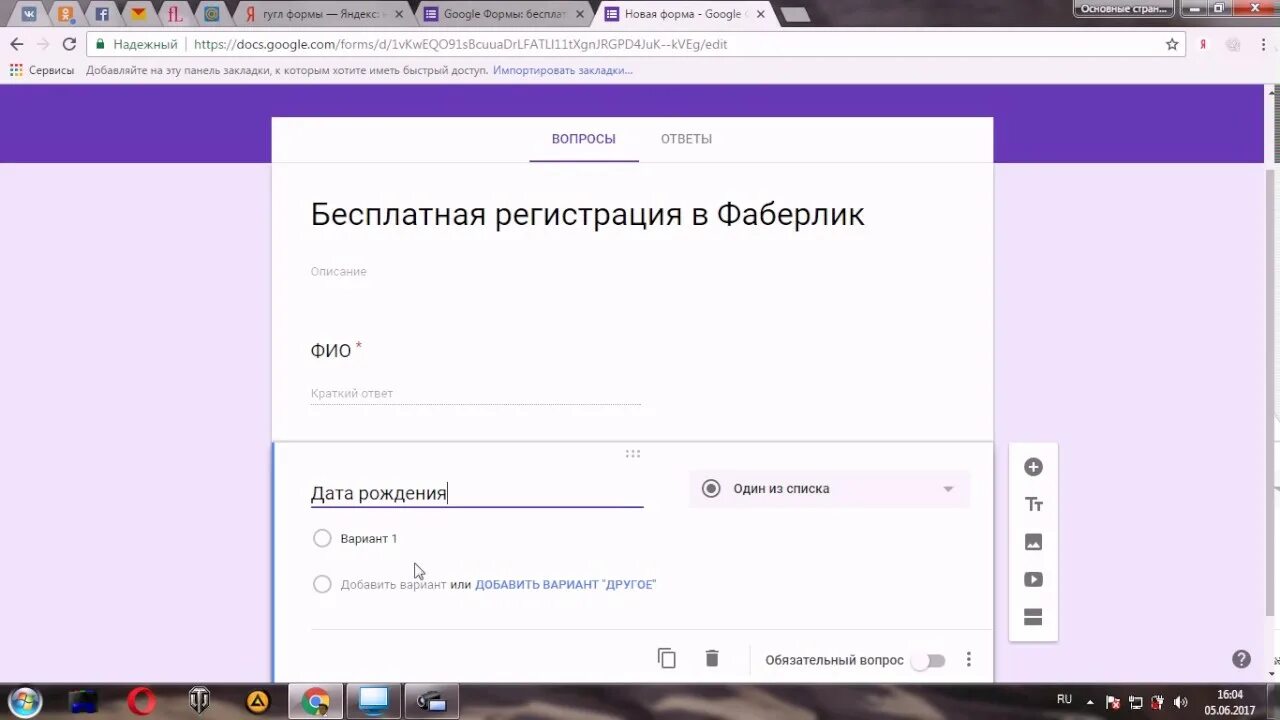Open the Facebook pinned tab
Image resolution: width=1280 pixels, height=720 pixels.
pyautogui.click(x=102, y=14)
